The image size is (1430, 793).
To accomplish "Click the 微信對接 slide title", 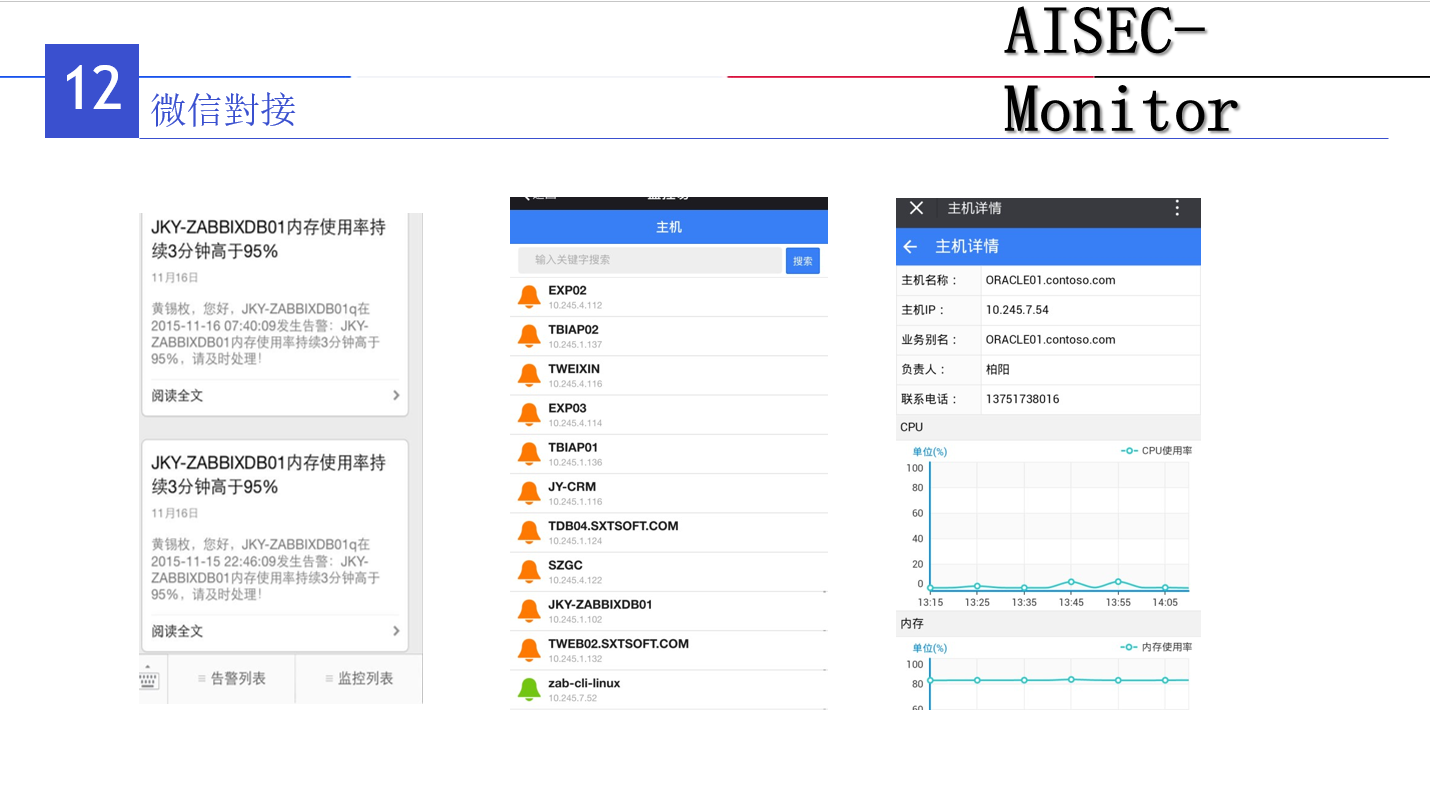I will click(223, 109).
